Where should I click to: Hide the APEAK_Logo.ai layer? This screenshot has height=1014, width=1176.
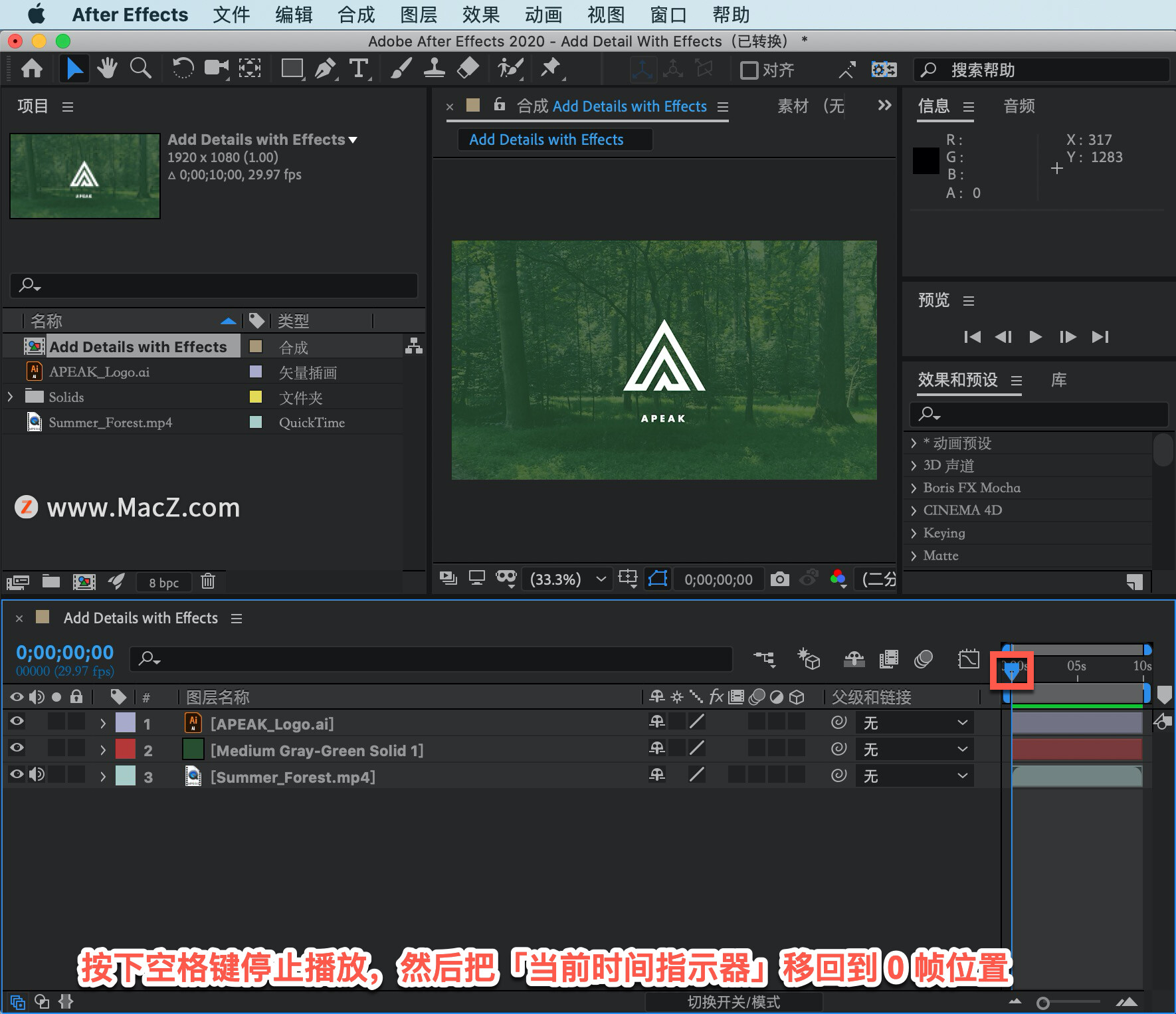point(17,721)
